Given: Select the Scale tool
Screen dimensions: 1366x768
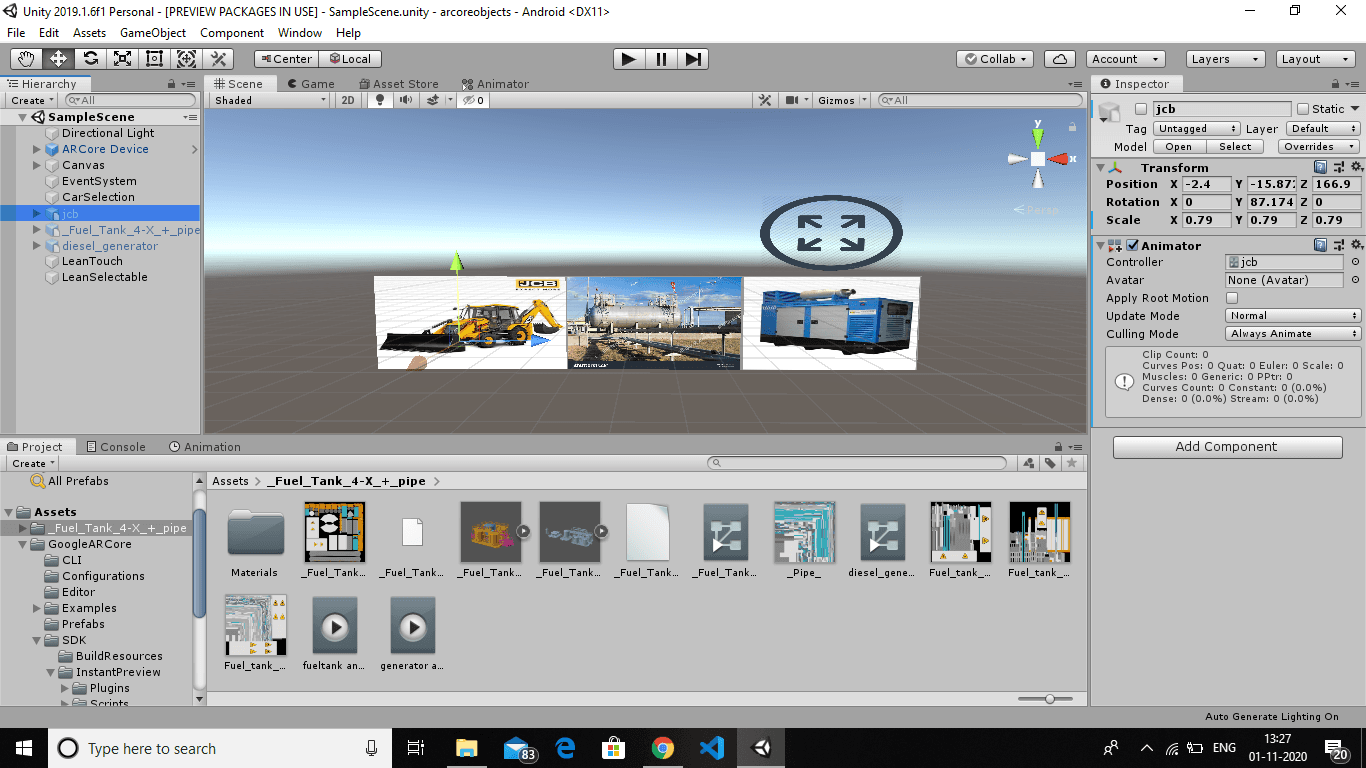Looking at the screenshot, I should (123, 59).
